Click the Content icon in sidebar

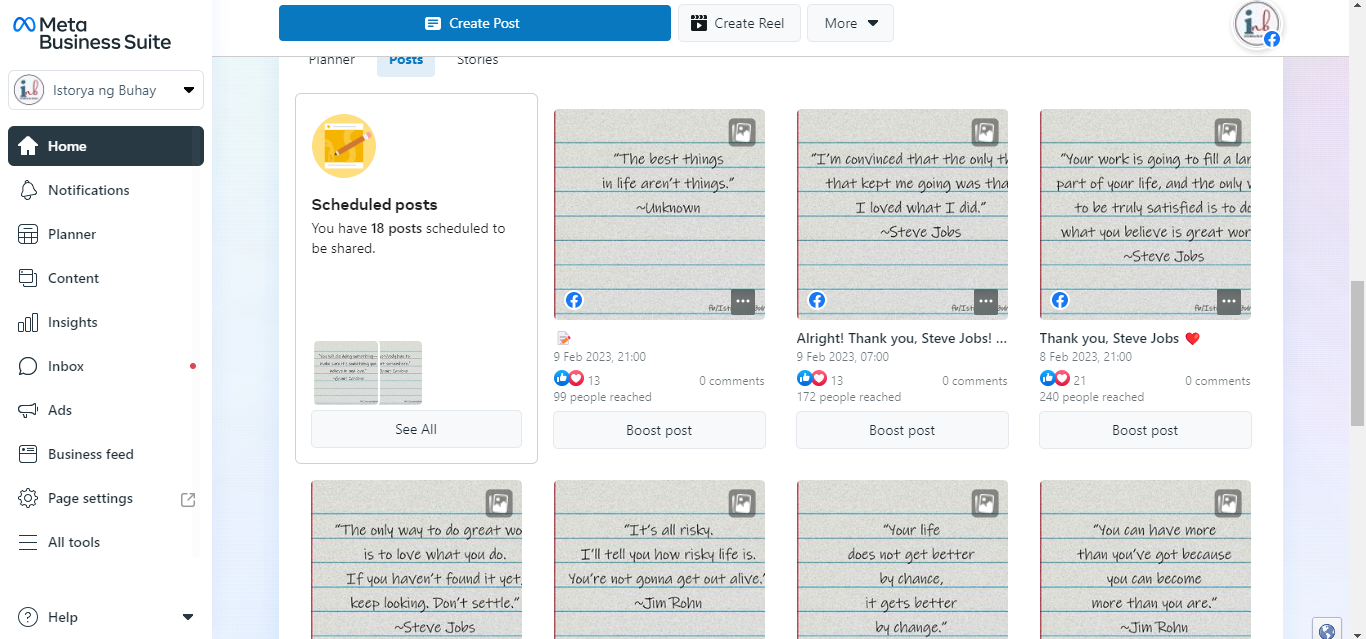coord(28,278)
